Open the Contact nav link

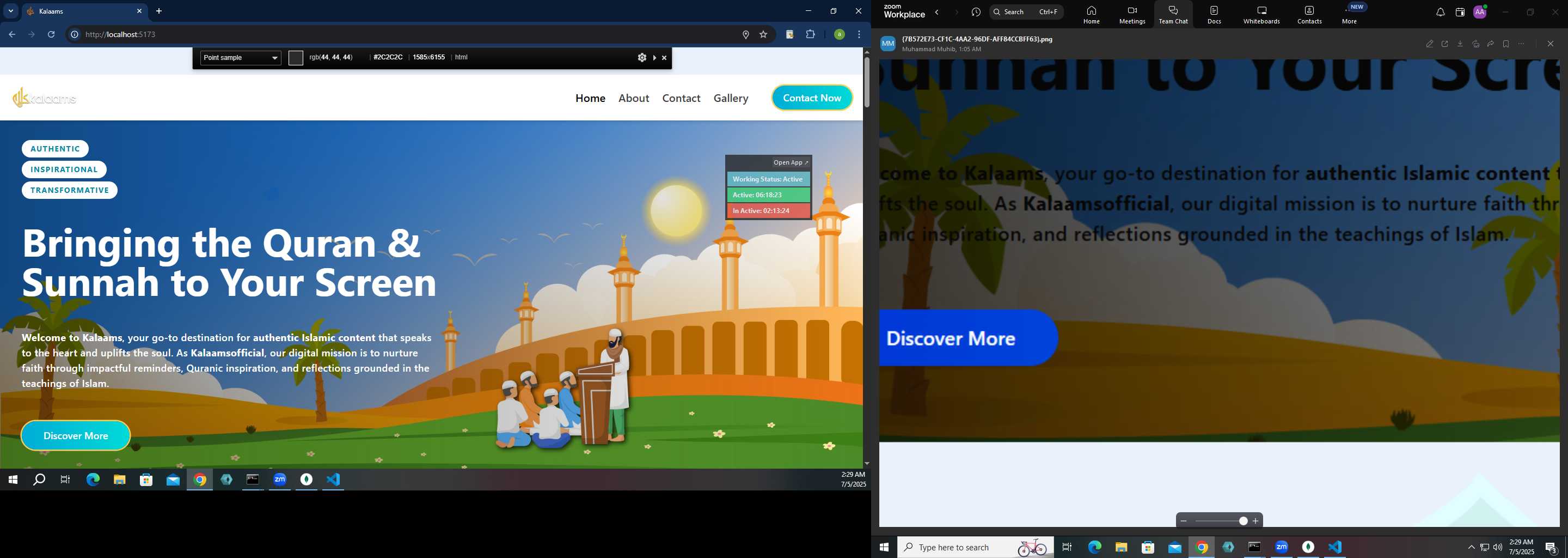[681, 98]
